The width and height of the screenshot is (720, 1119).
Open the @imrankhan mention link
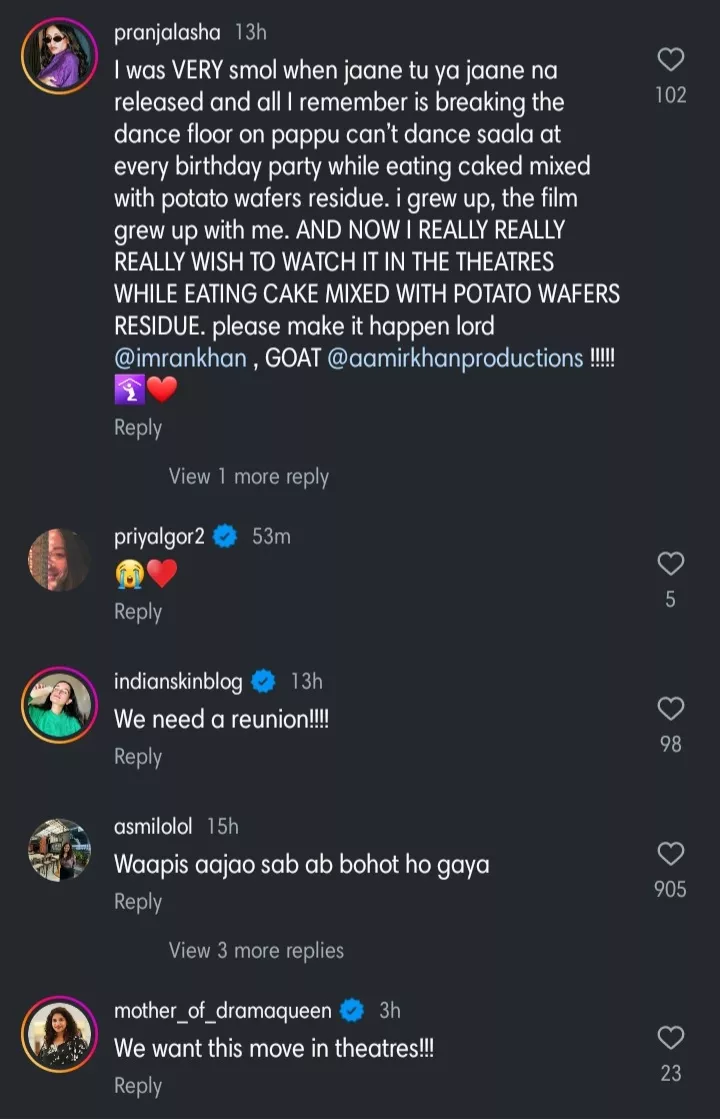[x=180, y=358]
